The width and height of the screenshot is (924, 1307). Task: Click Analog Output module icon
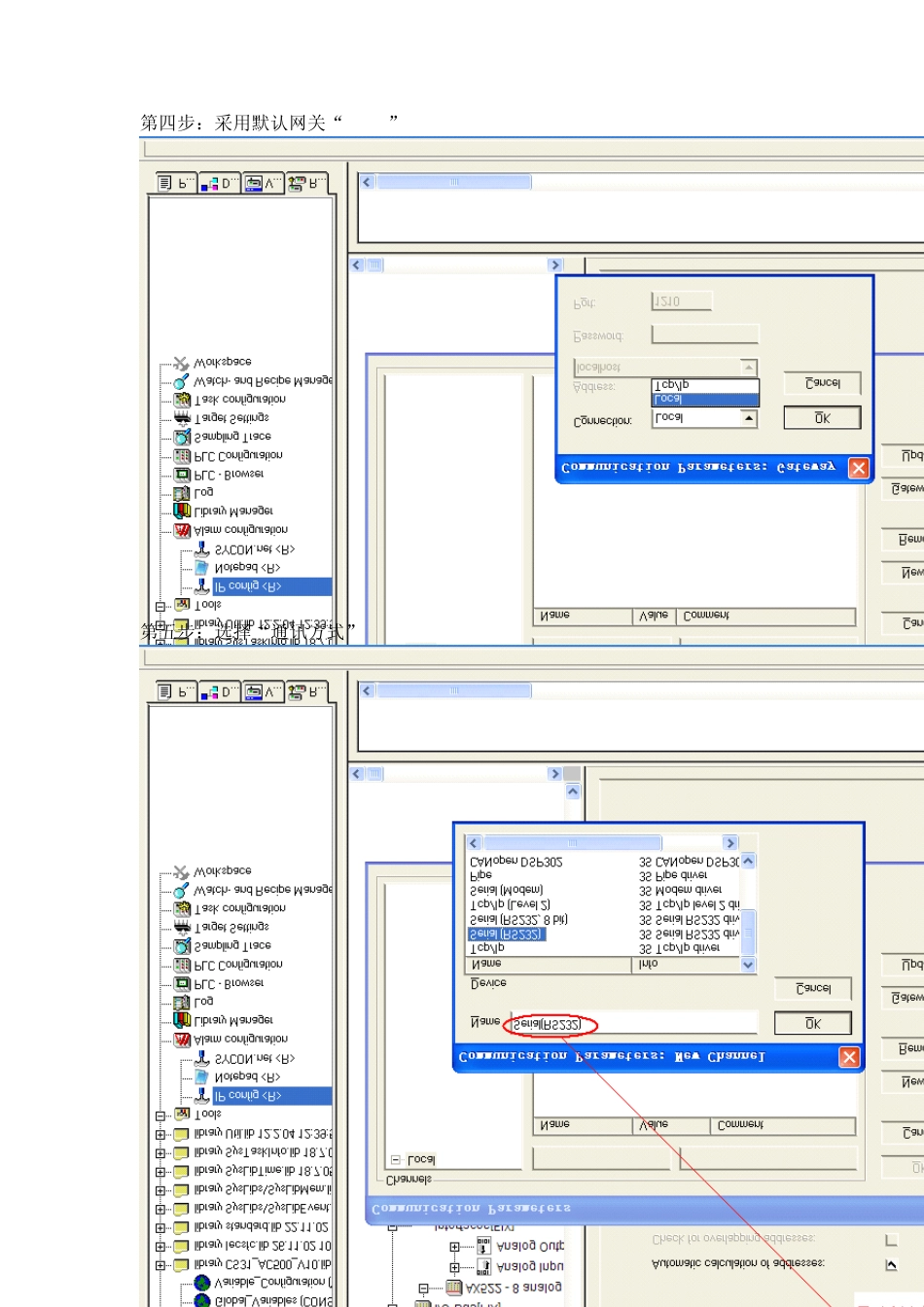tap(483, 1246)
